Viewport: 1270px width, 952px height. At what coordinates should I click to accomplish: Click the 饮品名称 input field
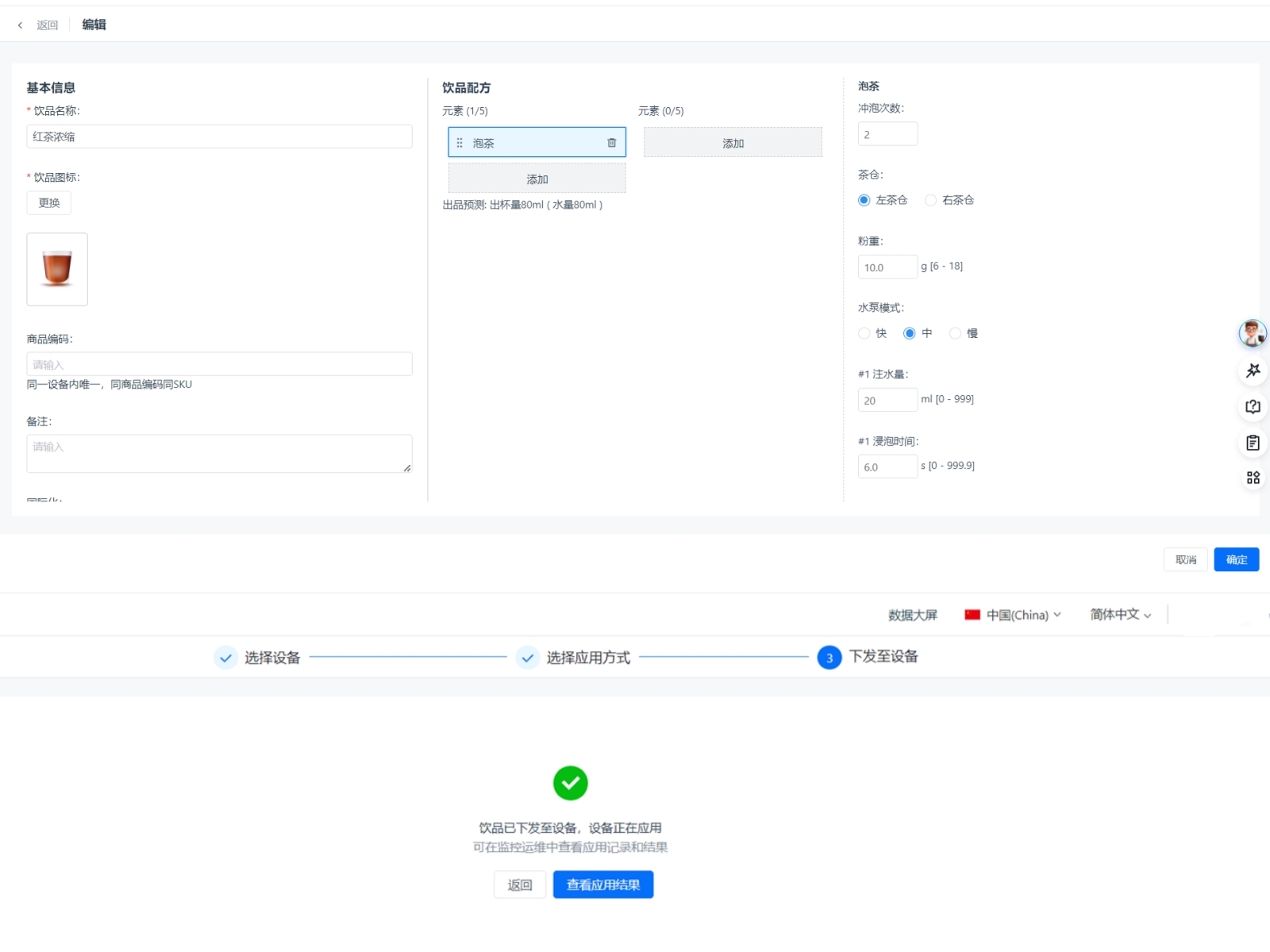(x=219, y=136)
